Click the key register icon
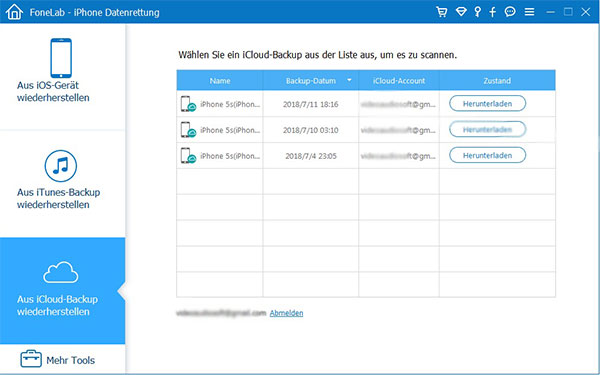This screenshot has height=375, width=600. point(477,12)
